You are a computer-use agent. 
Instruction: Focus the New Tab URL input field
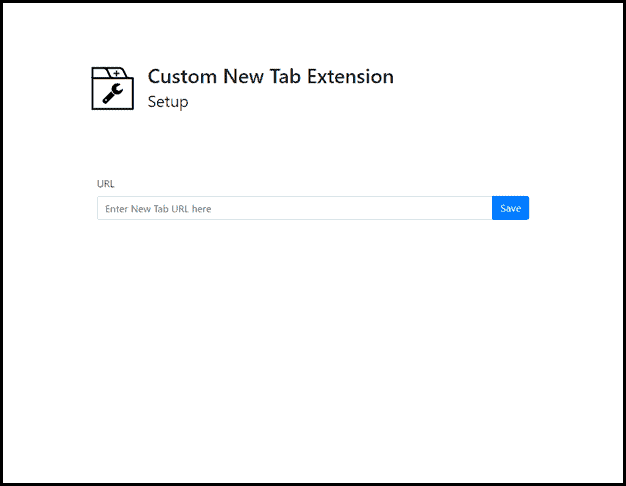(294, 208)
